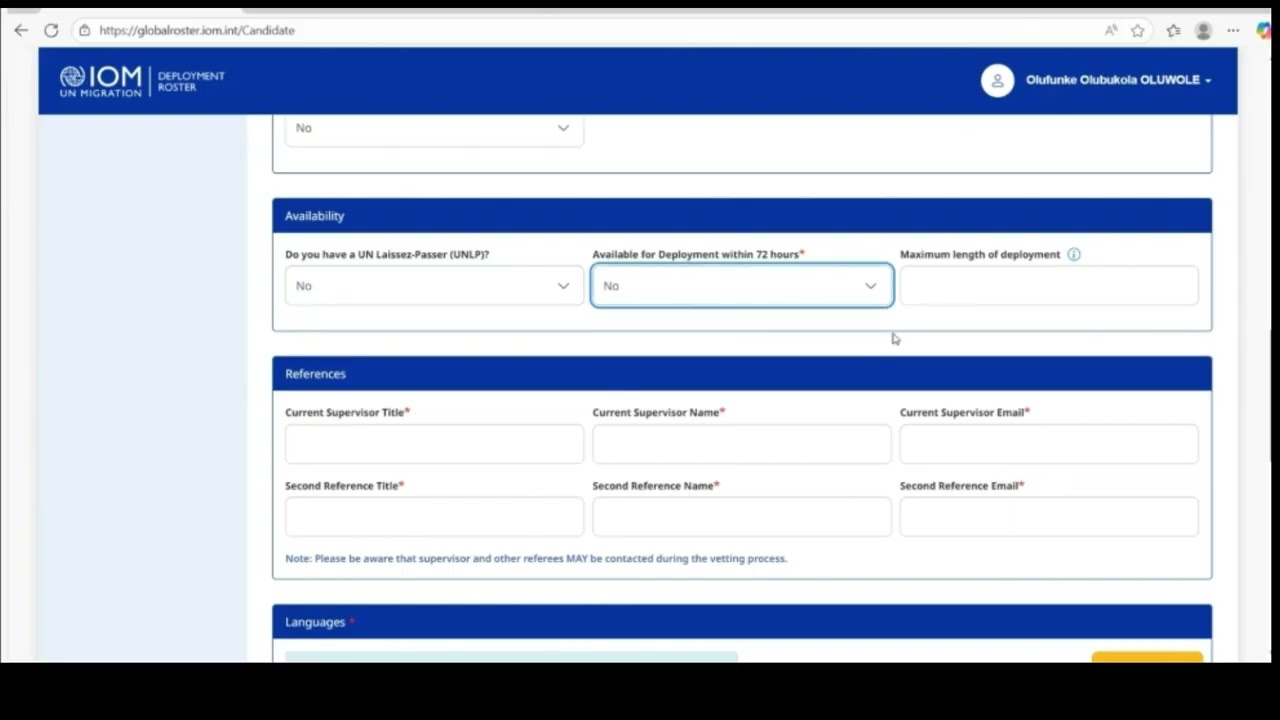Click the info icon beside Maximum length of deployment

pos(1074,254)
